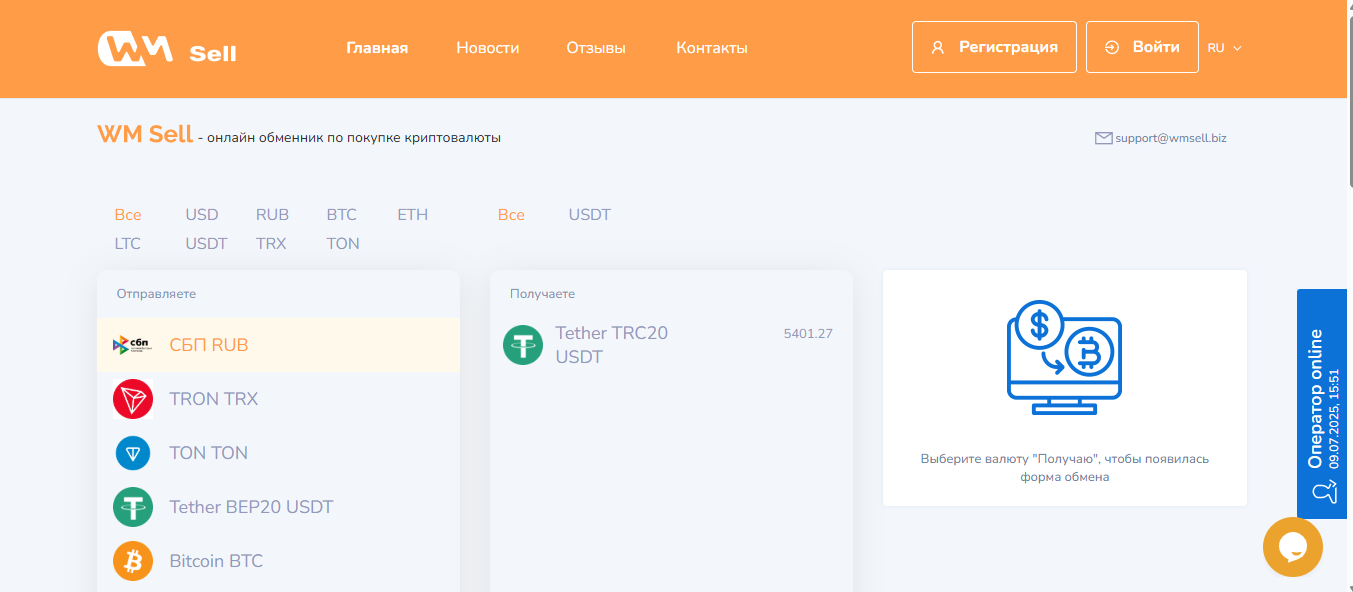Image resolution: width=1353 pixels, height=592 pixels.
Task: Click the green Tether BEP20 coin icon
Action: click(x=132, y=507)
